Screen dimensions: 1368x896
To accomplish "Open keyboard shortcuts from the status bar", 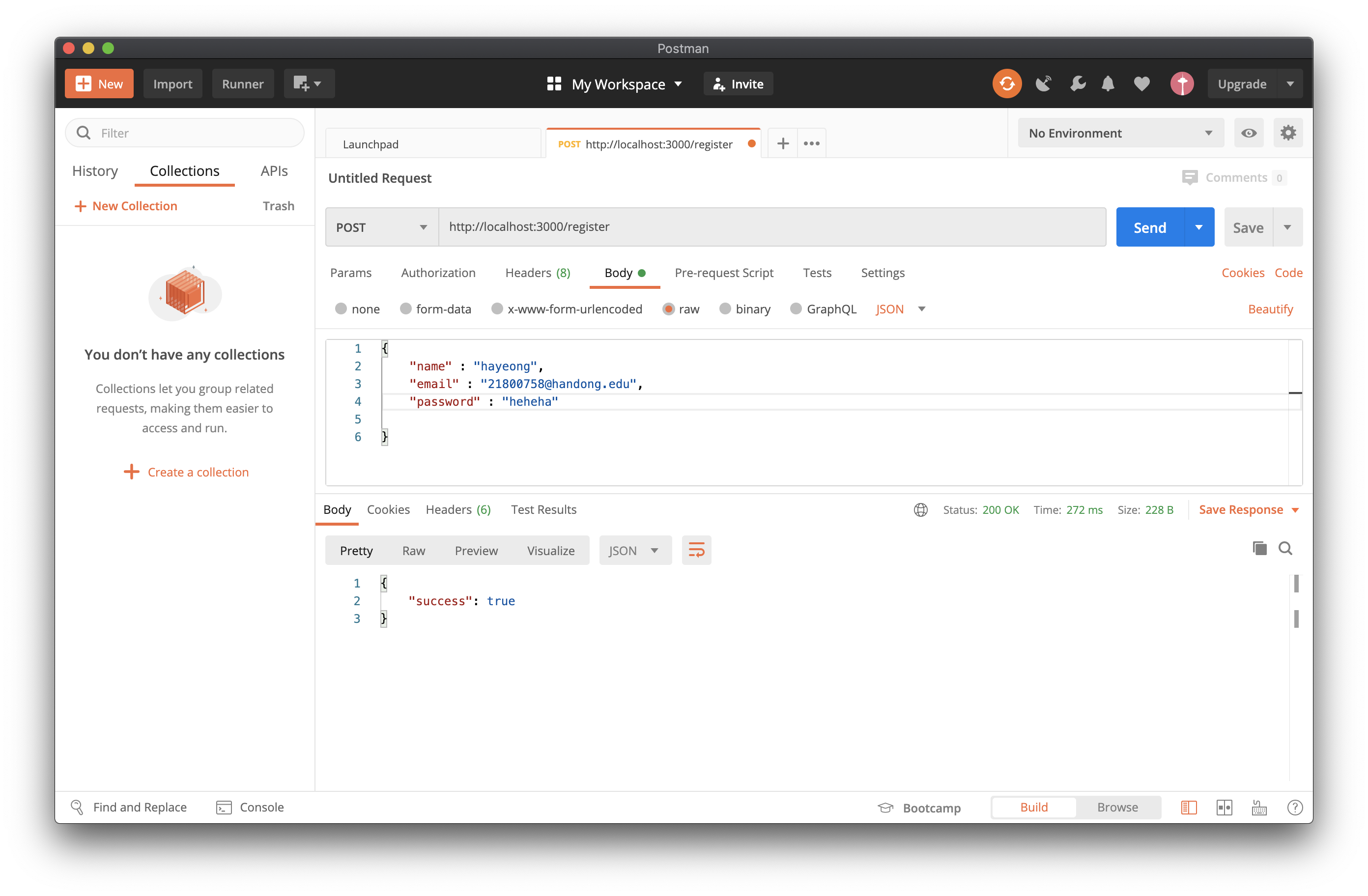I will point(1259,807).
